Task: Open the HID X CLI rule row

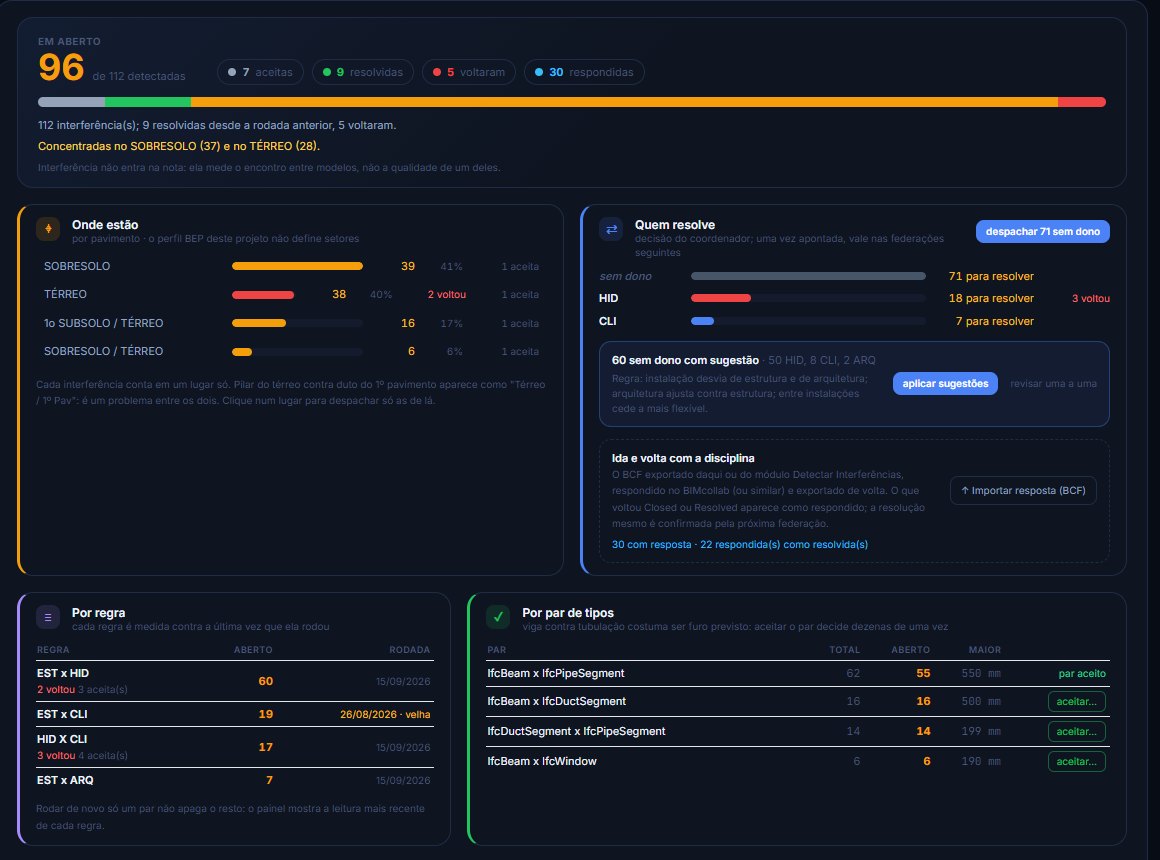Action: pos(235,747)
